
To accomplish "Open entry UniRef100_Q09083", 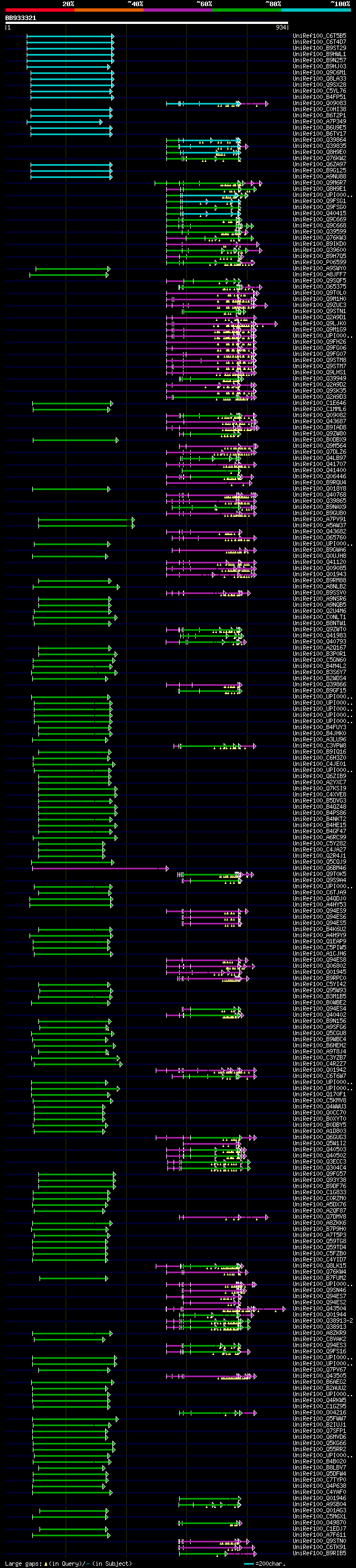I will 319,103.
